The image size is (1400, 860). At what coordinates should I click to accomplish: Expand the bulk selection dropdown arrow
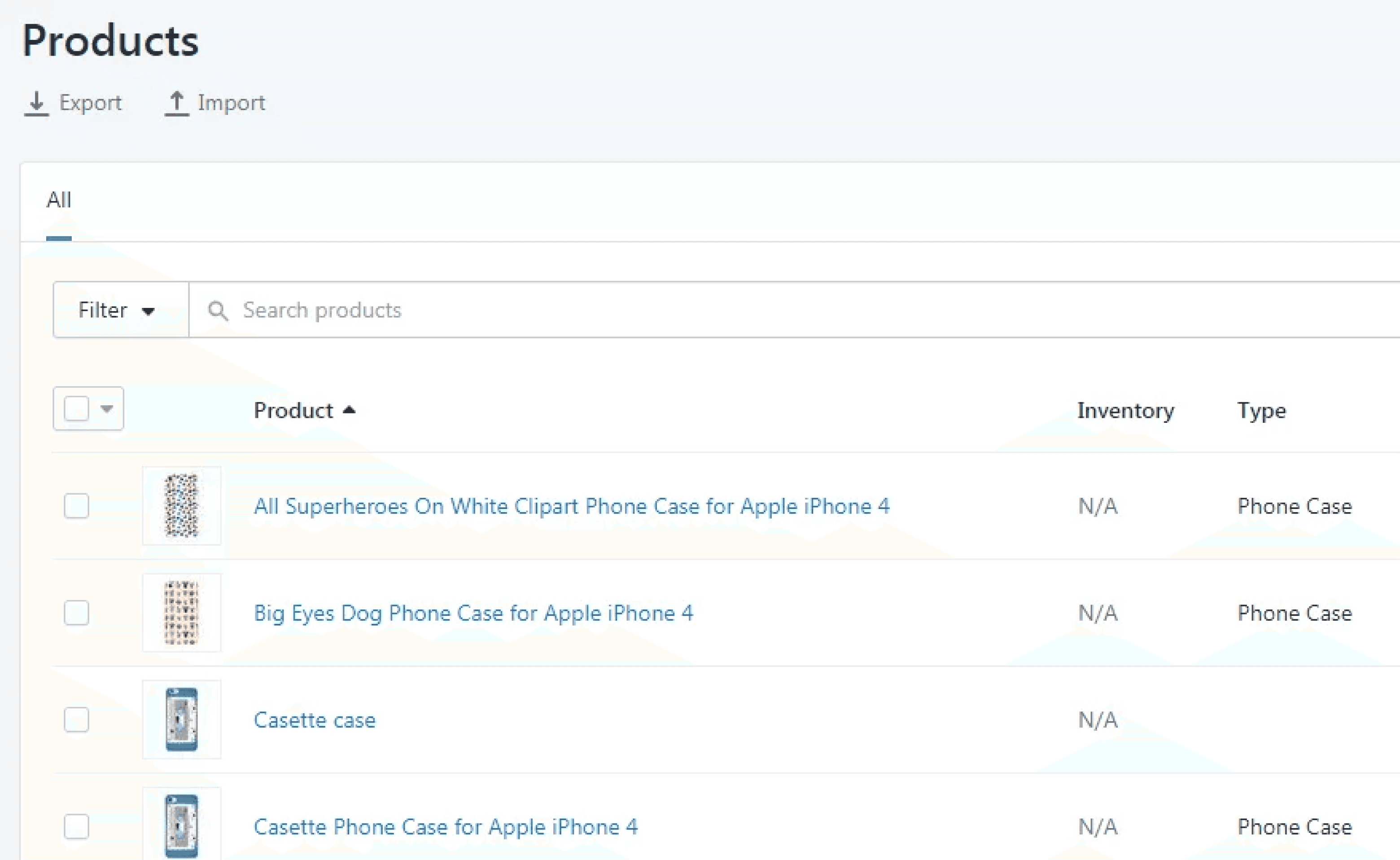pos(107,408)
